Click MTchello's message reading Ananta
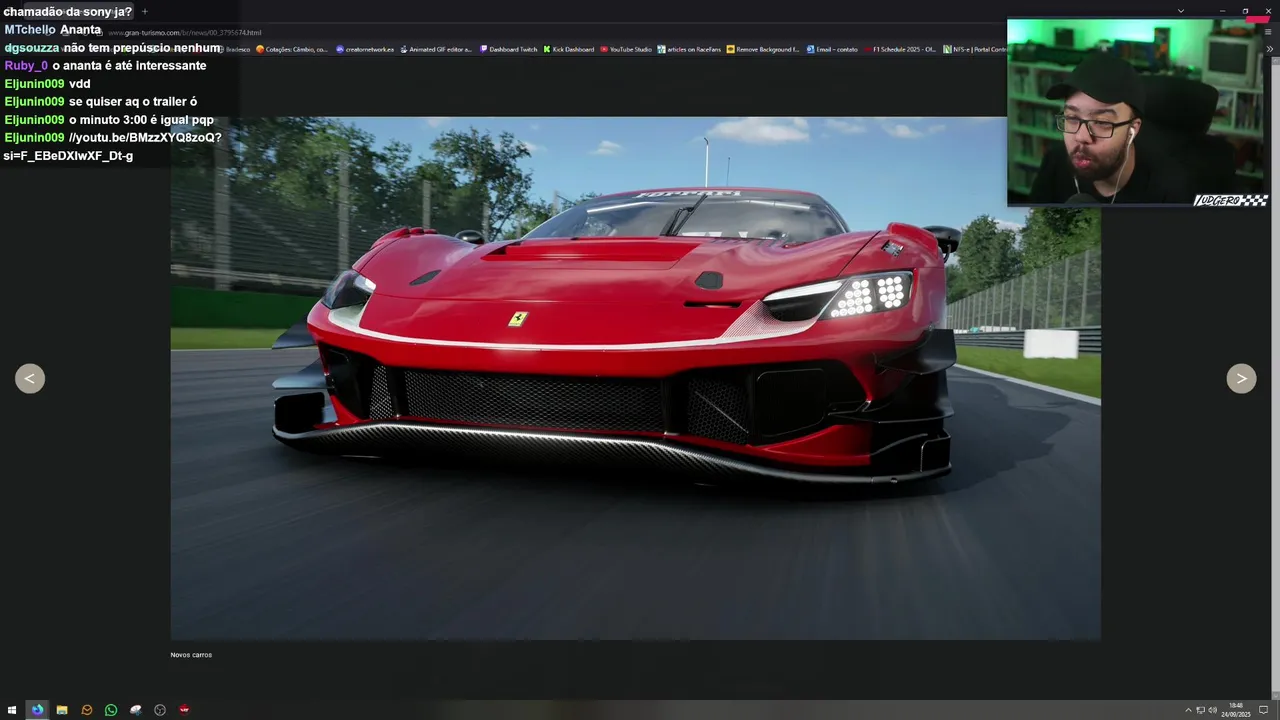The height and width of the screenshot is (720, 1280). (81, 30)
